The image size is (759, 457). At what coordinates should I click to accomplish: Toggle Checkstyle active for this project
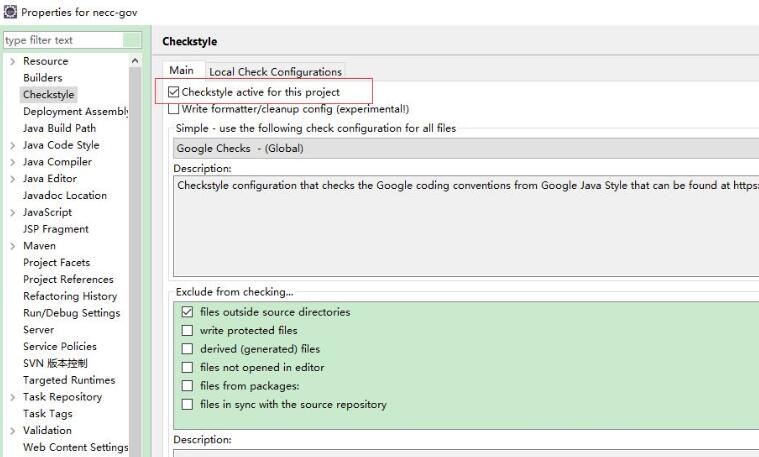tap(175, 92)
